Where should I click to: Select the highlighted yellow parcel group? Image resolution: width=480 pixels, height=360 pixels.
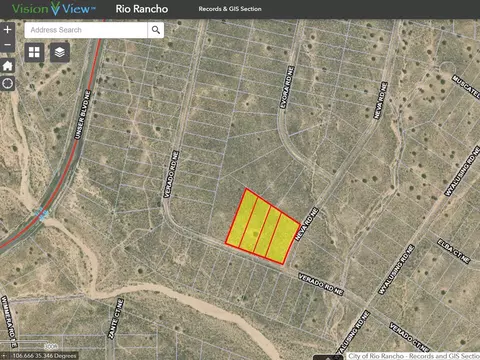263,227
